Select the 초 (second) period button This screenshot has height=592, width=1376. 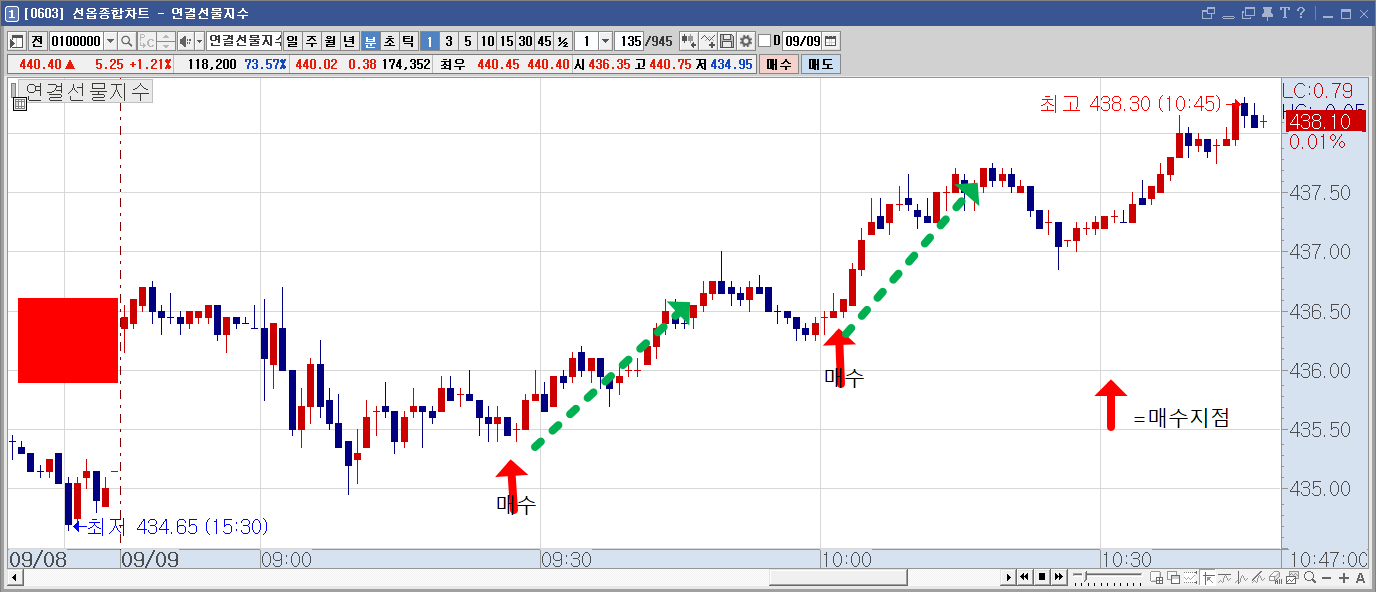click(x=389, y=41)
